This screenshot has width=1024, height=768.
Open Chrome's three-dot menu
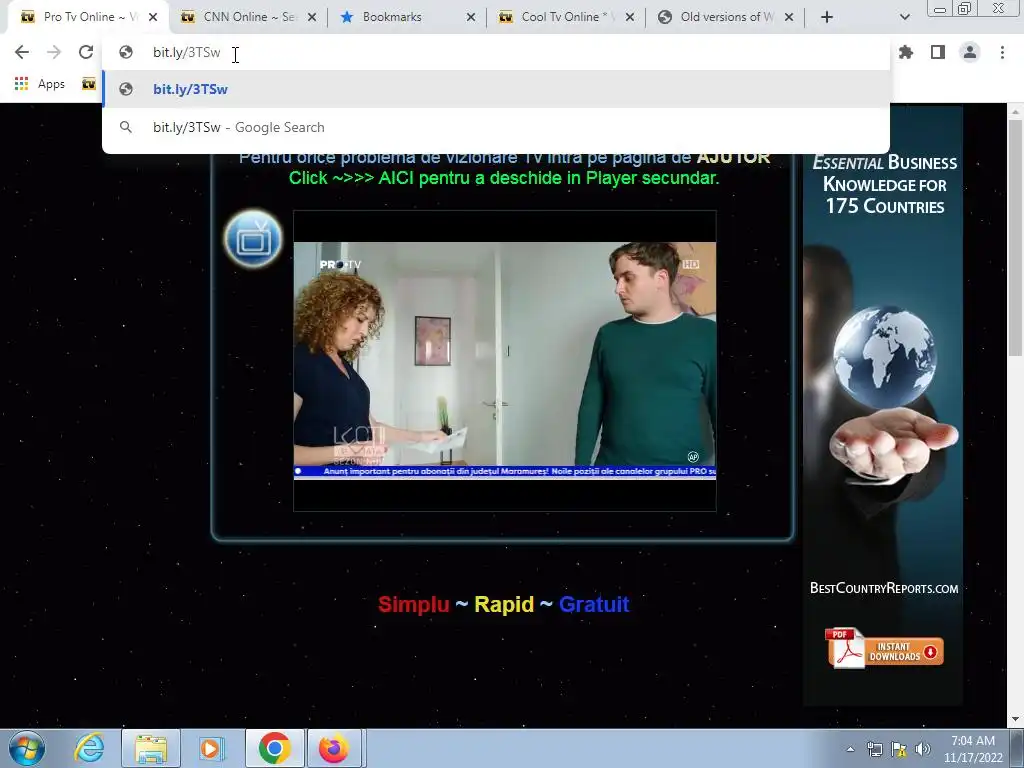click(1002, 52)
